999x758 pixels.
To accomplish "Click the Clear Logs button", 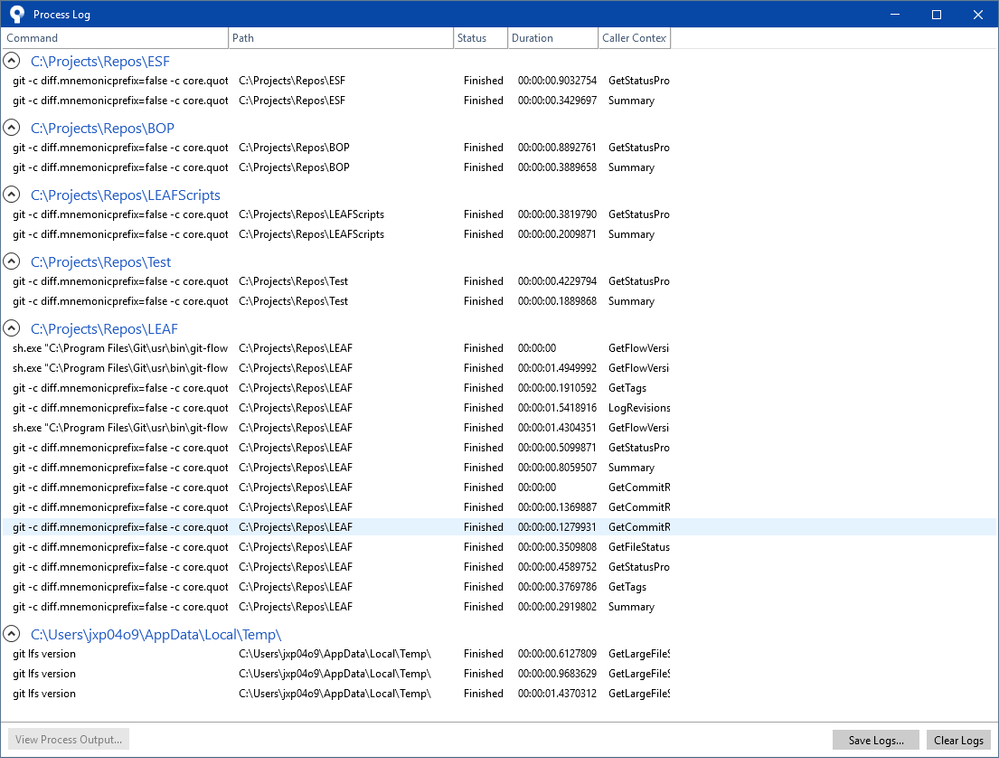I will pos(957,739).
